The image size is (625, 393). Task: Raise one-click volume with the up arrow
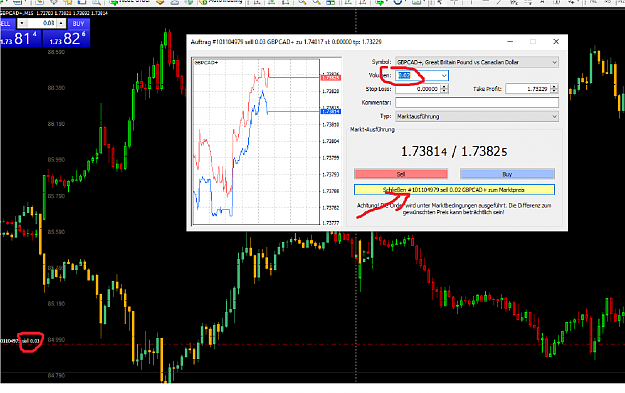pos(61,24)
